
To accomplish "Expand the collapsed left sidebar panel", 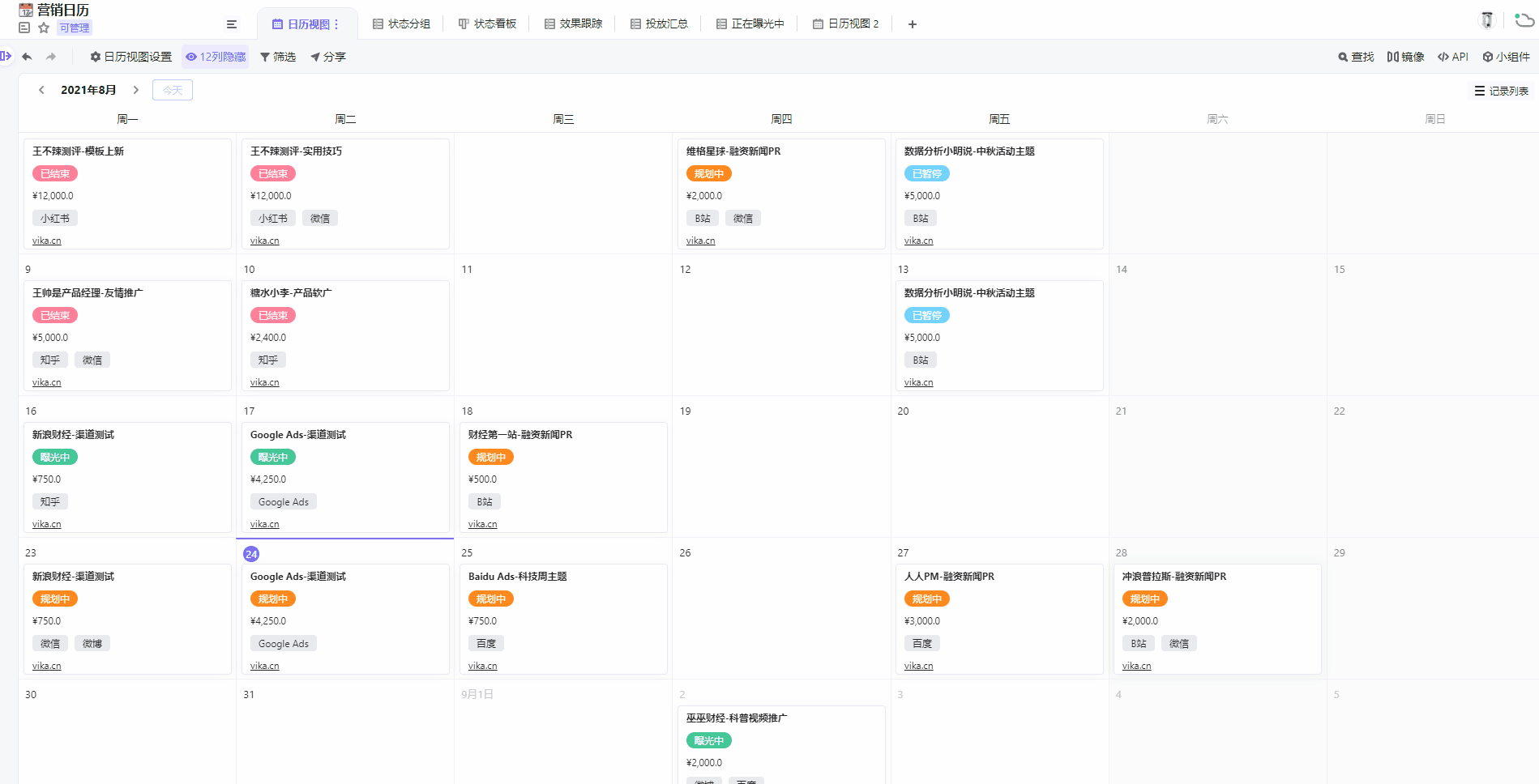I will point(6,56).
